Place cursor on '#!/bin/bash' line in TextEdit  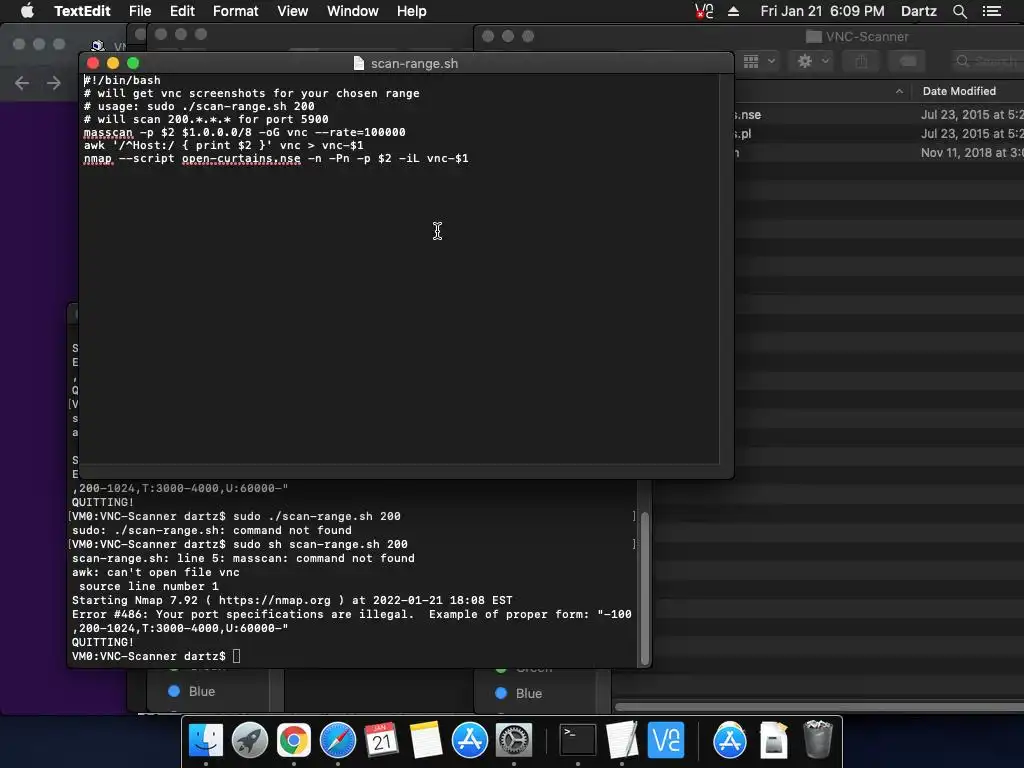click(122, 80)
